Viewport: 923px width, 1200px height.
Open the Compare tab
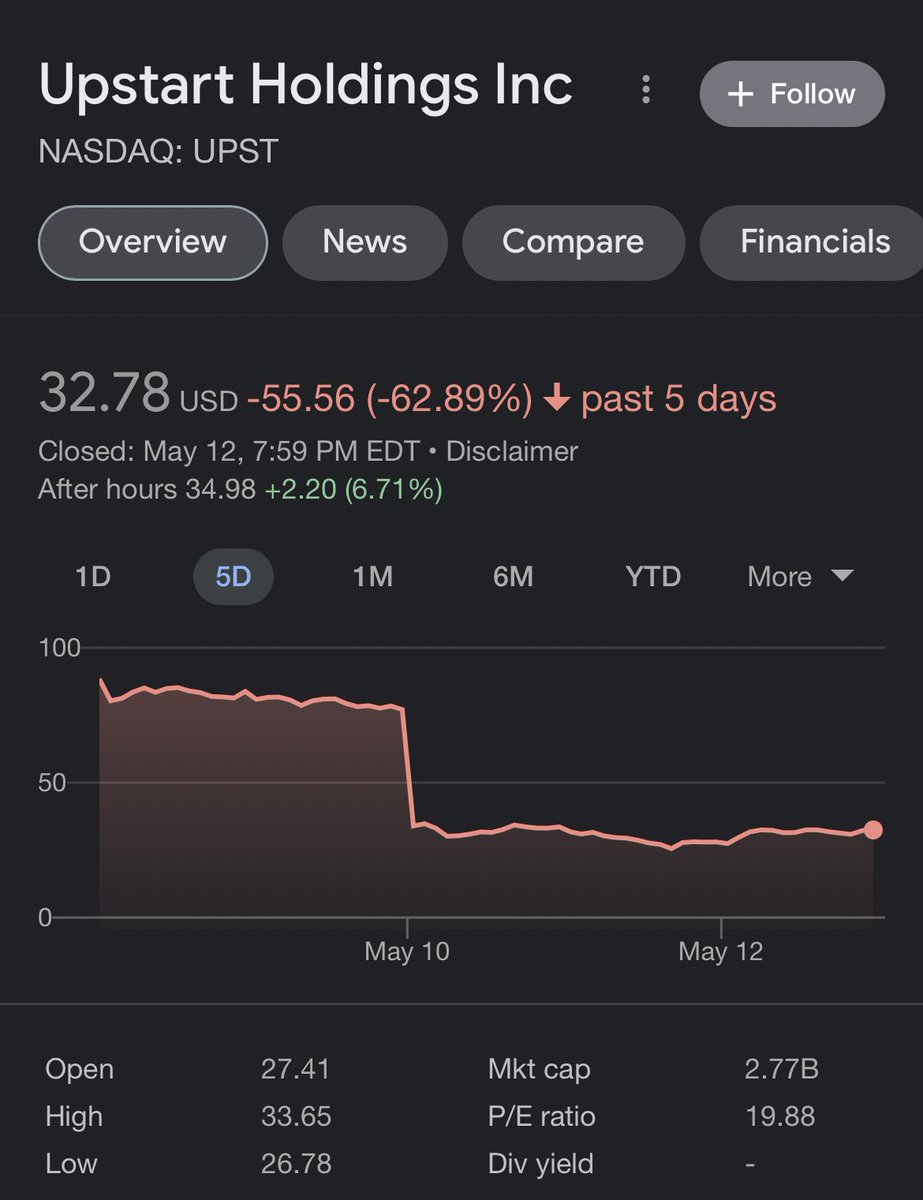pos(573,242)
